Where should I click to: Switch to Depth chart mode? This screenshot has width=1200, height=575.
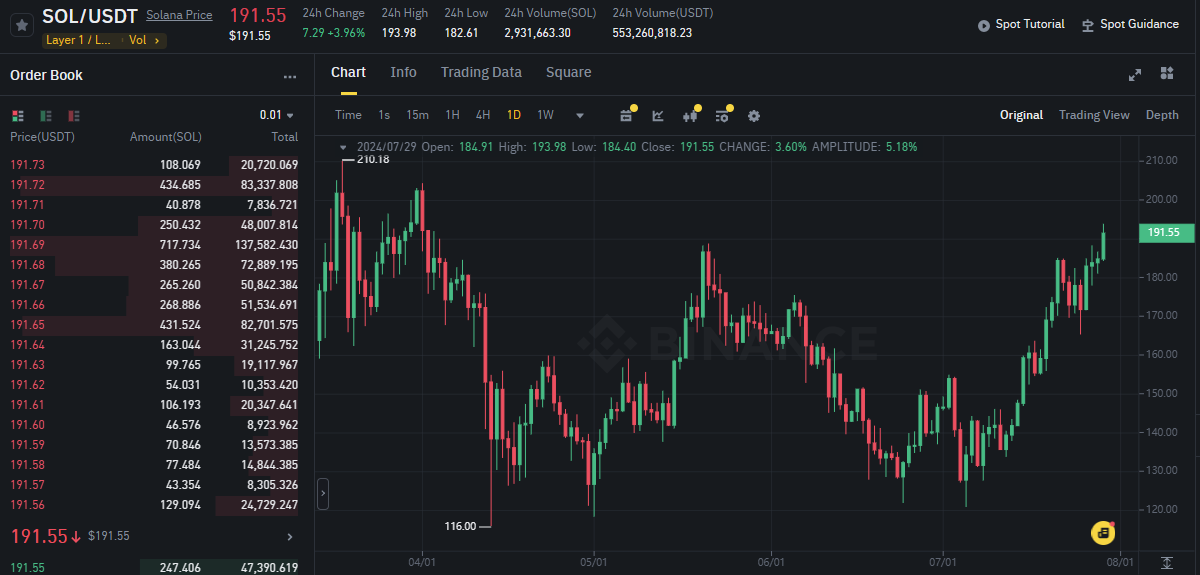[1162, 115]
